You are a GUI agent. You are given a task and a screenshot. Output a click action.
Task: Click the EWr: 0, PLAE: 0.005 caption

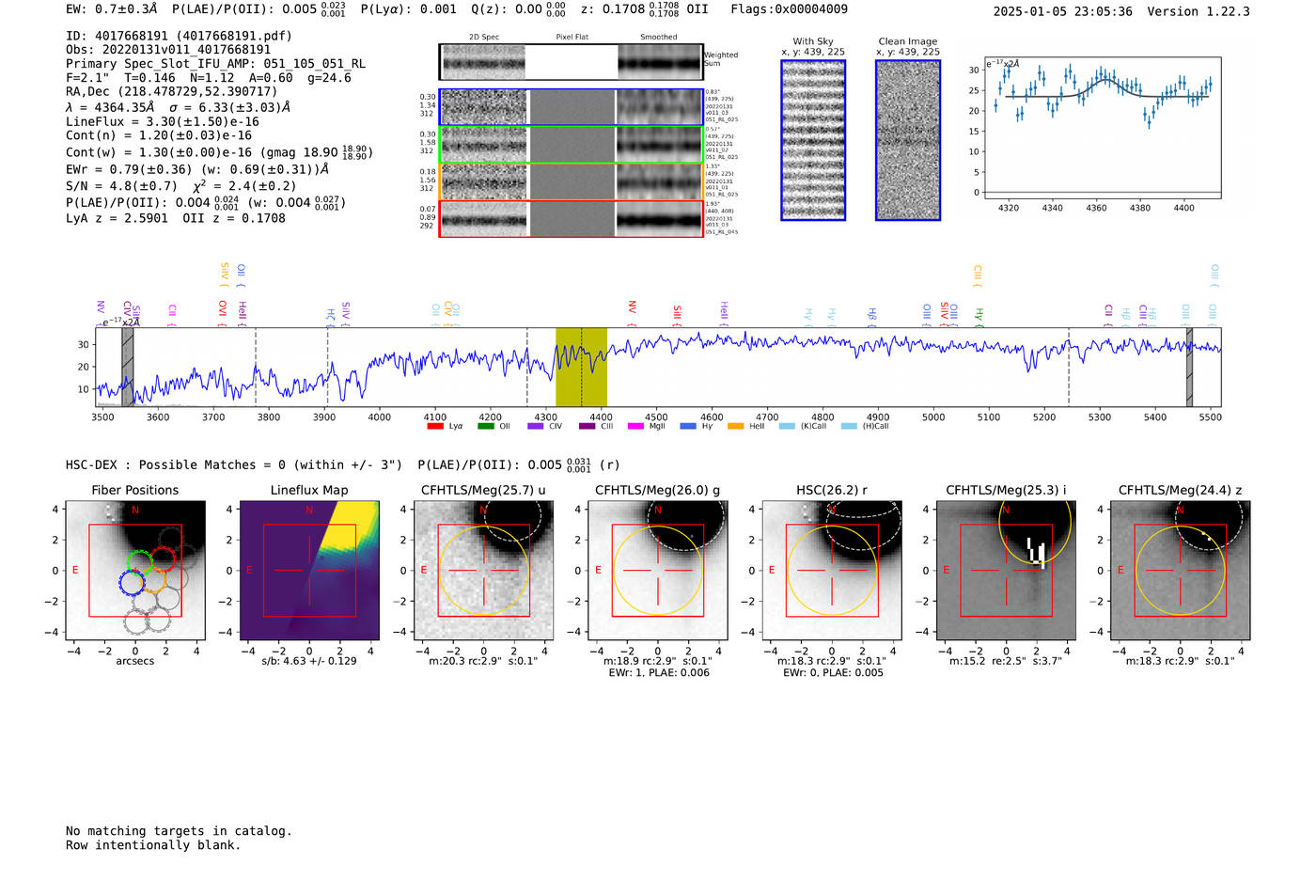(x=833, y=673)
